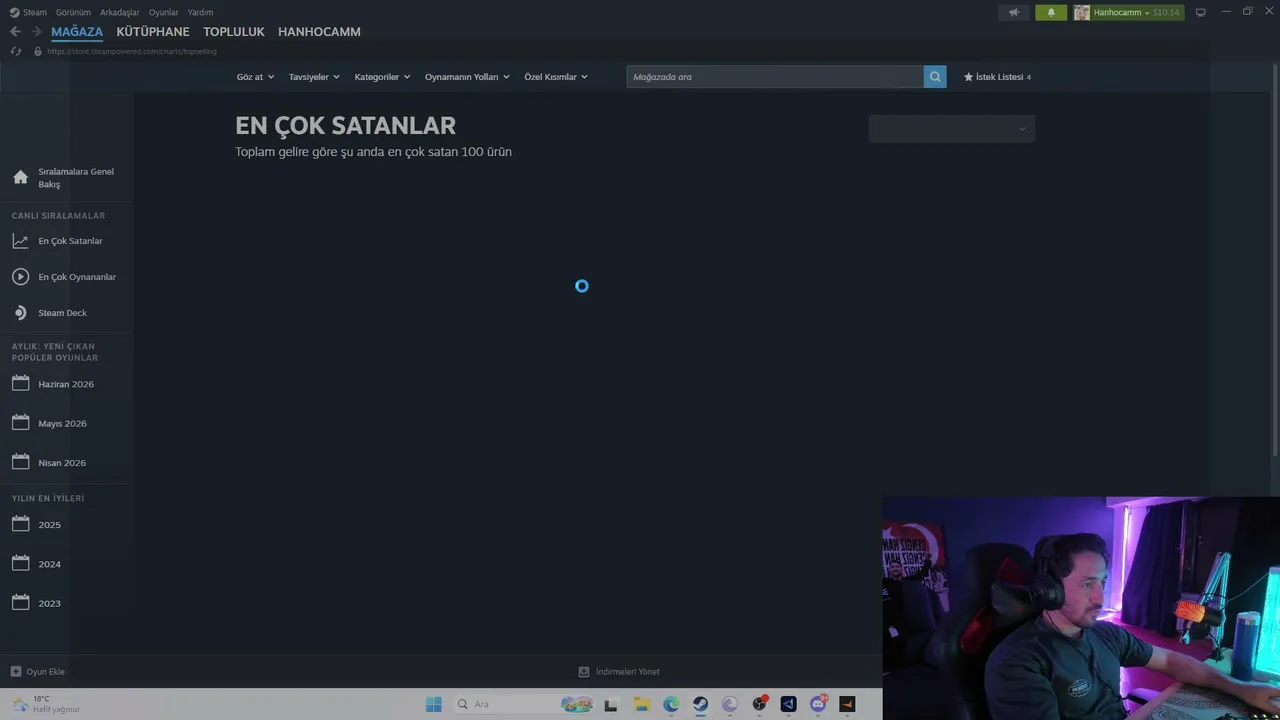
Task: View the 2023 best of year list
Action: [x=50, y=603]
